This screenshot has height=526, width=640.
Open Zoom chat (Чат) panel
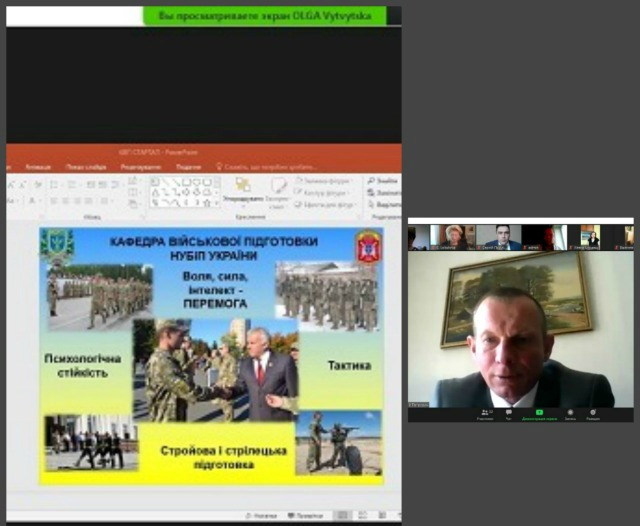(509, 414)
